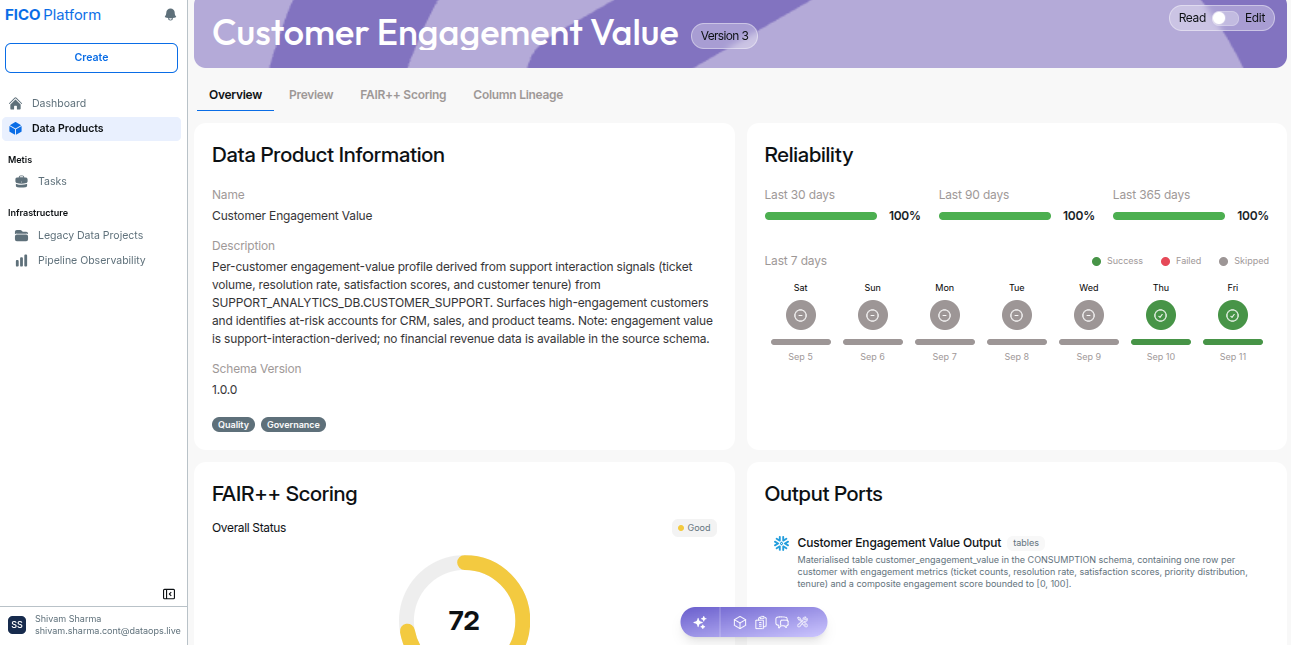Click the Shivam Sharma user name

(x=68, y=619)
